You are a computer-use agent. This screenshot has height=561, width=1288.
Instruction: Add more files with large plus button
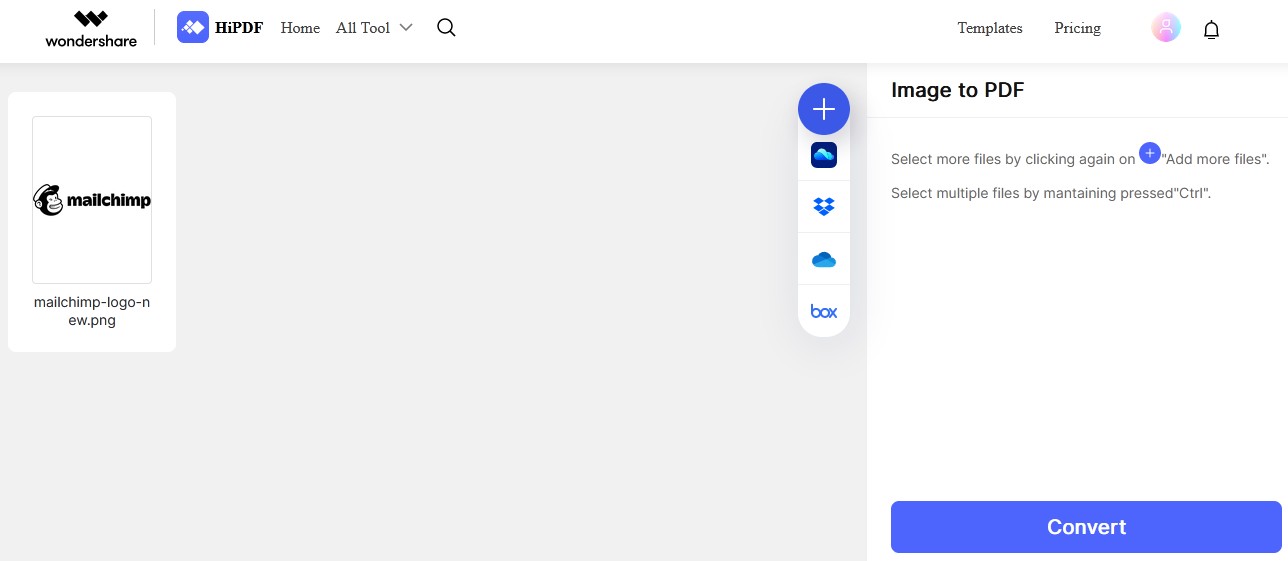(824, 109)
